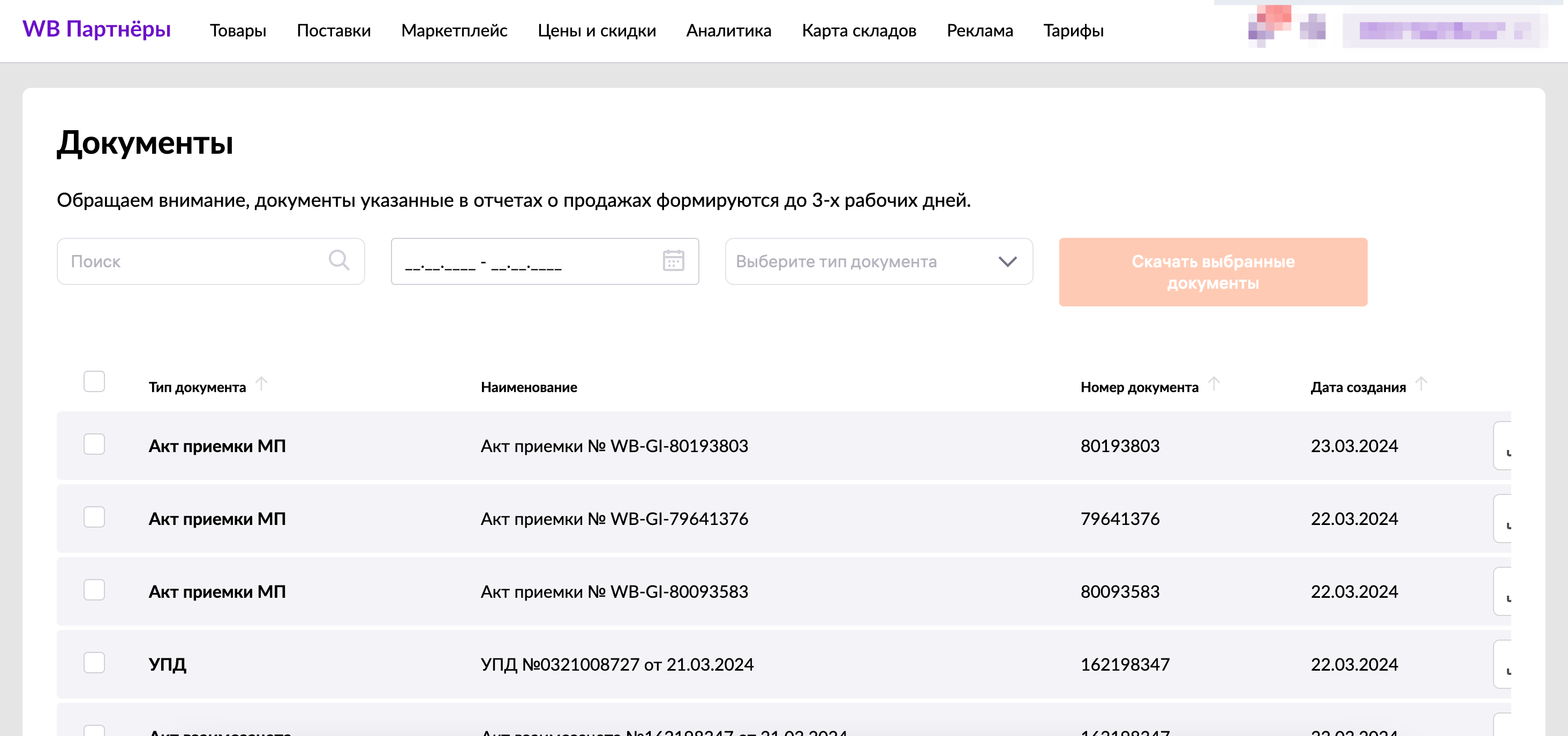Open the Аналитика menu

[729, 31]
